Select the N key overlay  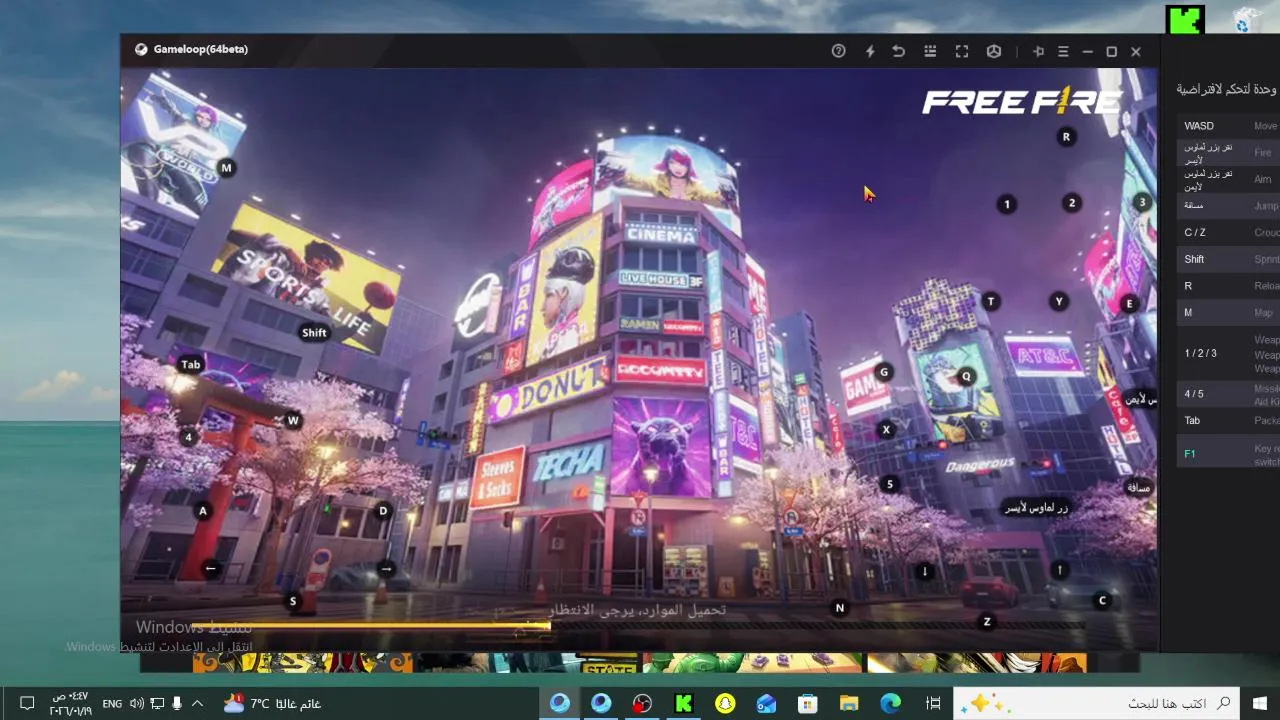[x=840, y=607]
